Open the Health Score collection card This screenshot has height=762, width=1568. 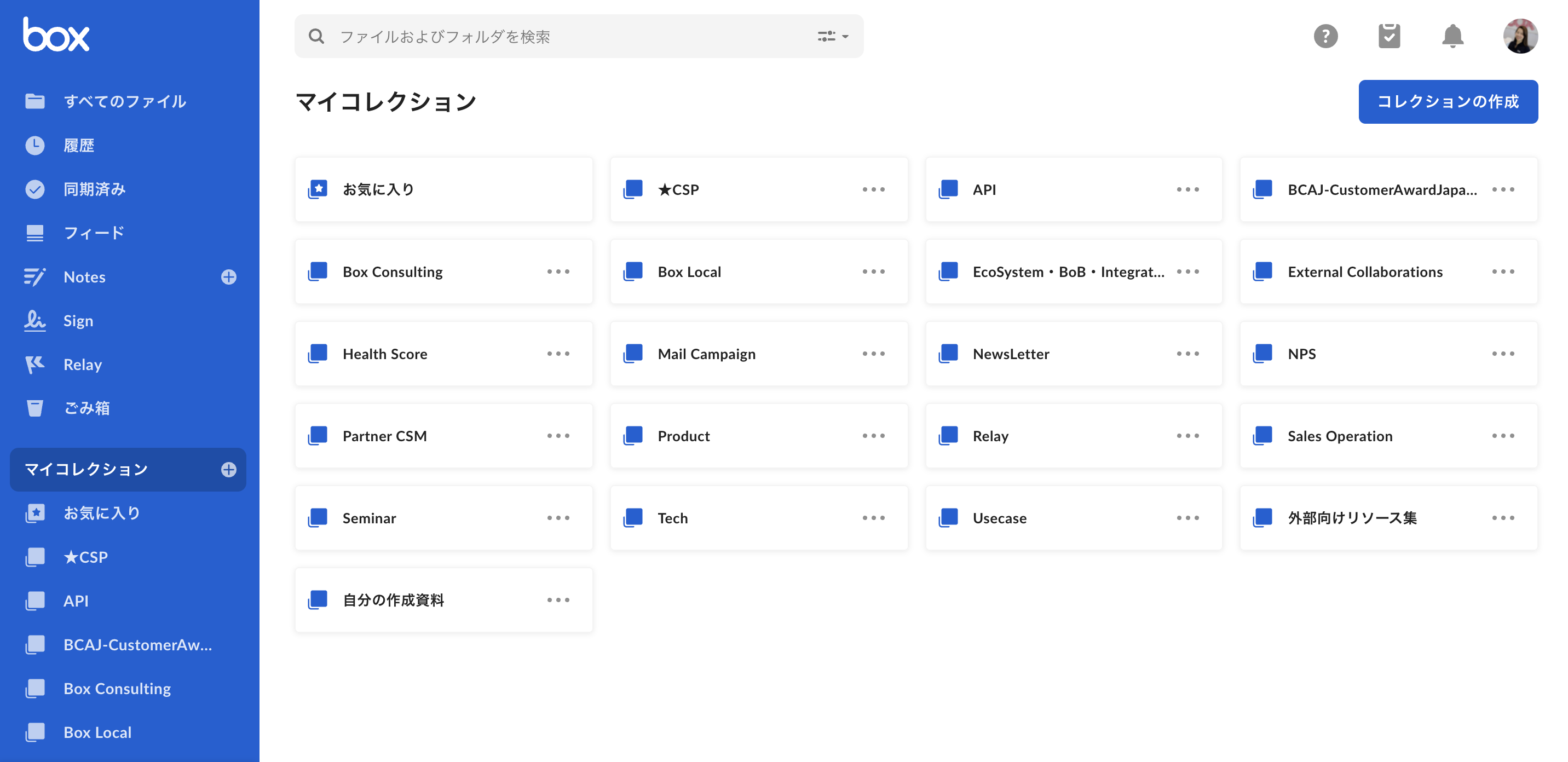point(385,354)
